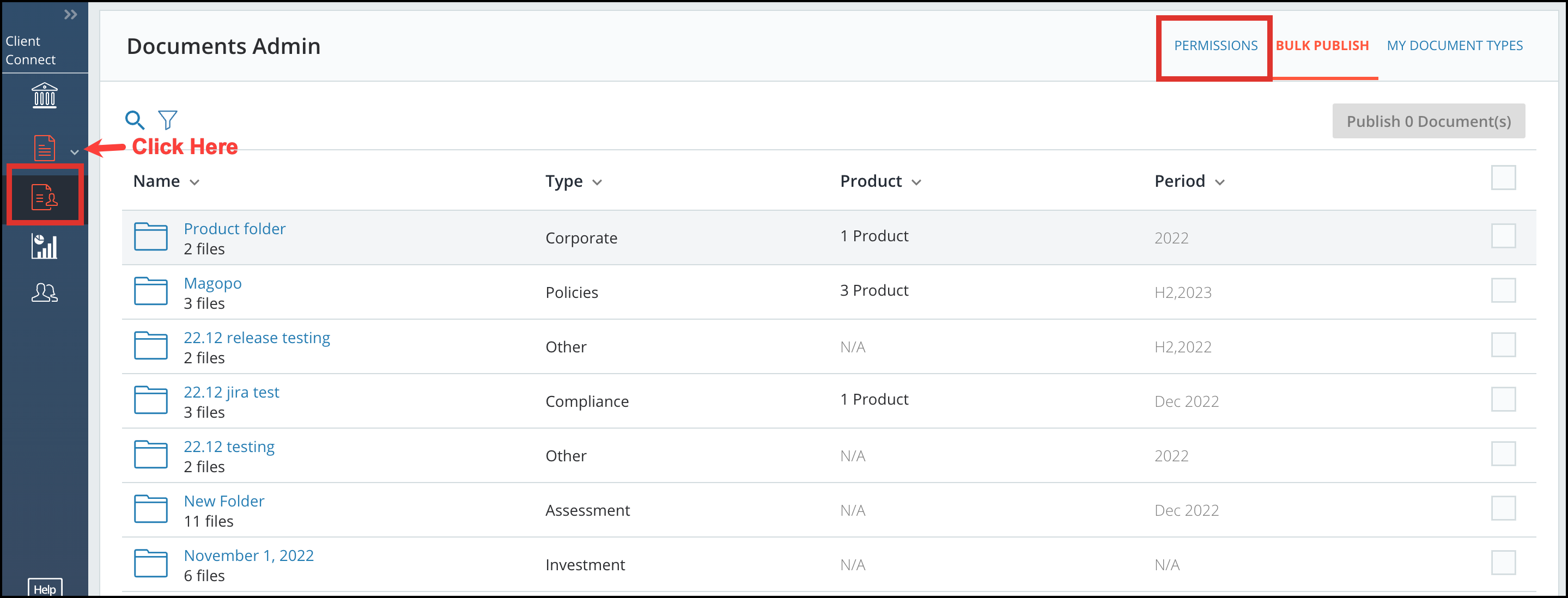
Task: Click '11 files' under New Folder
Action: coord(208,521)
